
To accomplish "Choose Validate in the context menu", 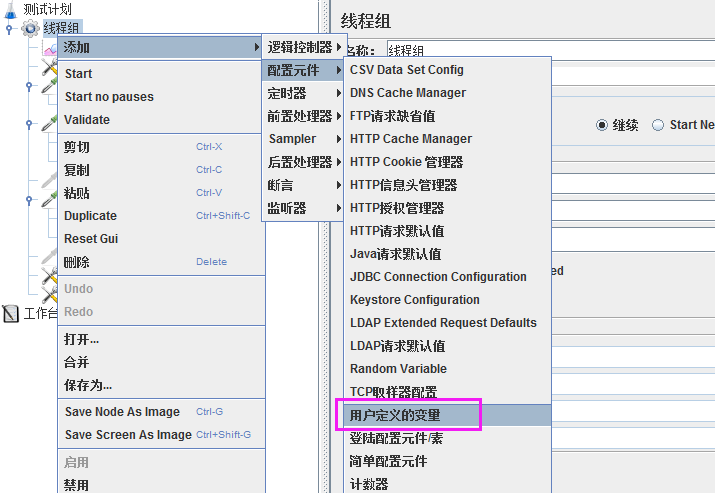I will pos(161,119).
